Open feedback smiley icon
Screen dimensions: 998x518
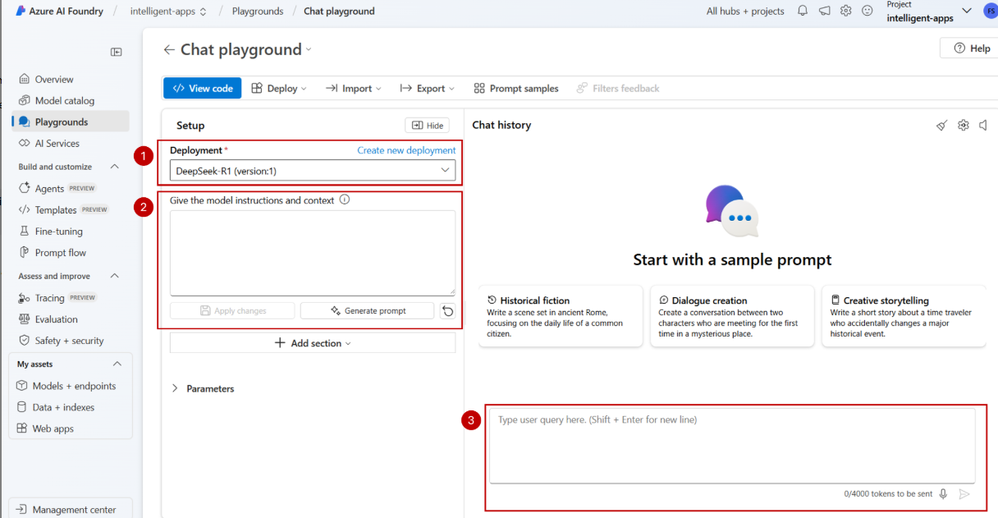click(867, 11)
